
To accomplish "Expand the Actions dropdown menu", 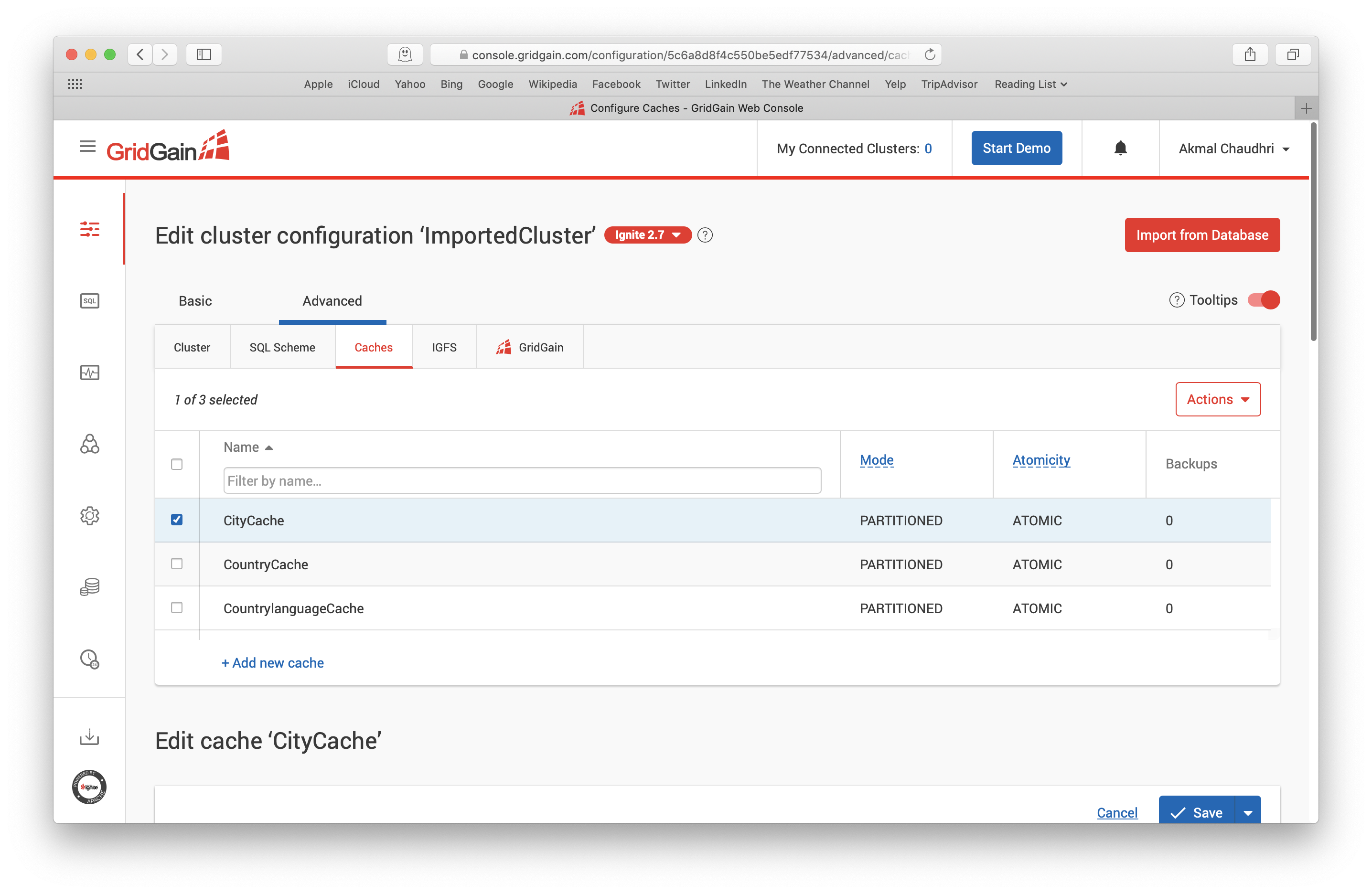I will [x=1219, y=399].
